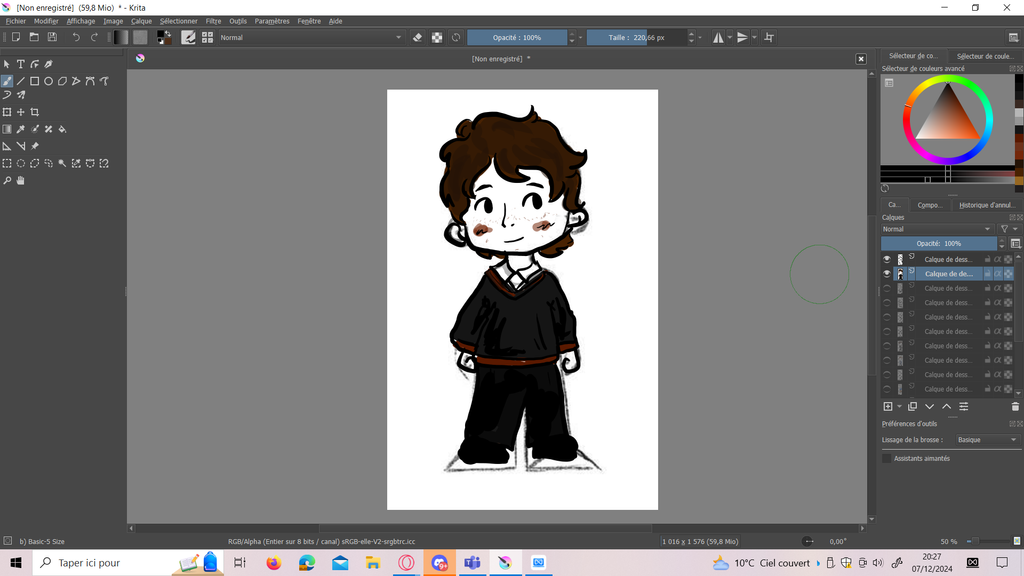Screen dimensions: 1024x576
Task: Choose the Fill bucket tool
Action: coord(62,129)
